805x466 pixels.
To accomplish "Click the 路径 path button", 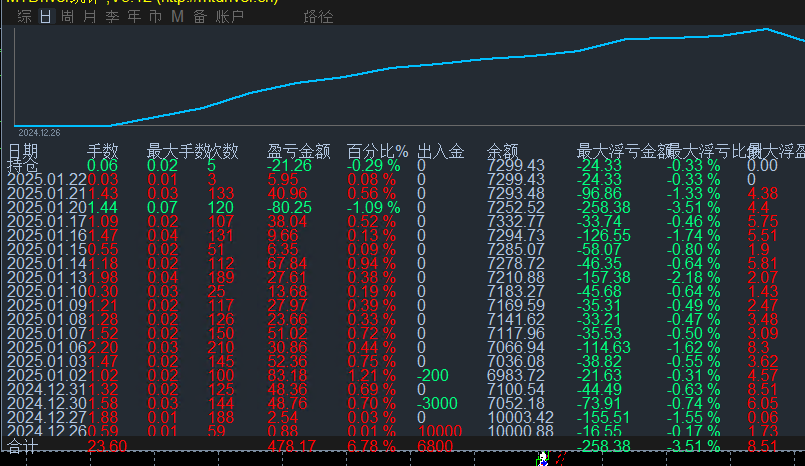I will [318, 17].
